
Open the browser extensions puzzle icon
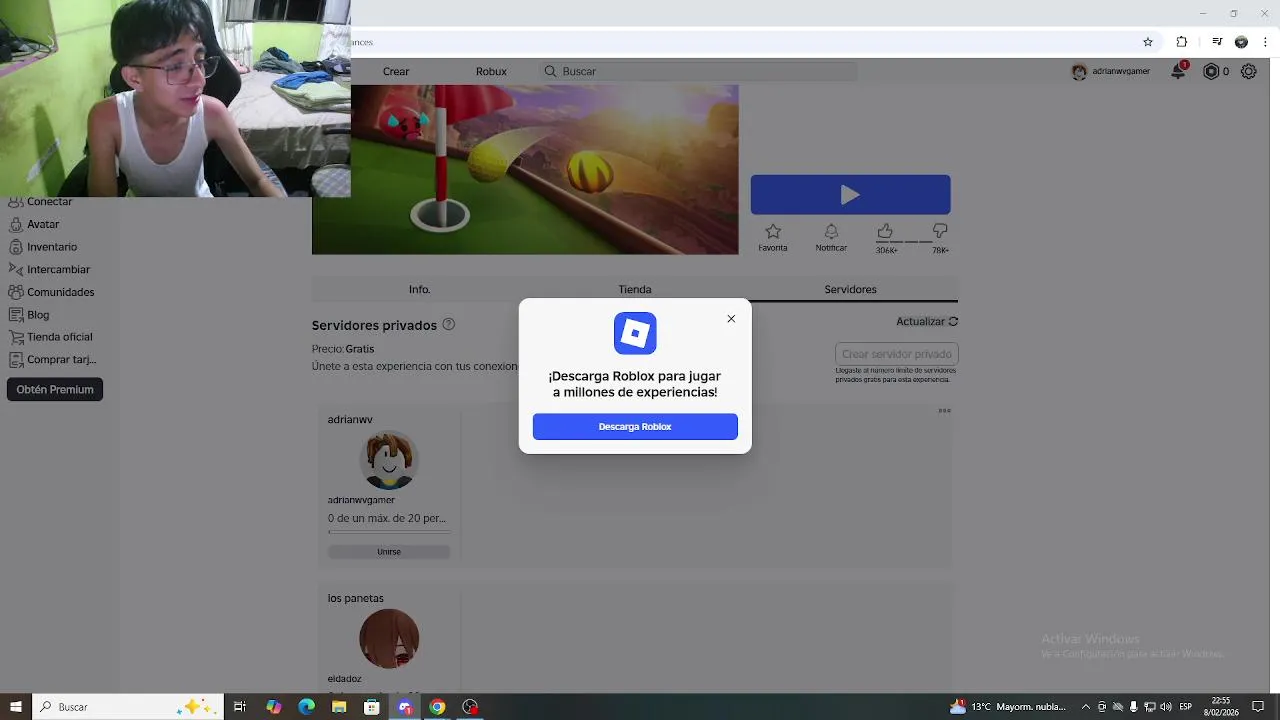click(x=1182, y=42)
